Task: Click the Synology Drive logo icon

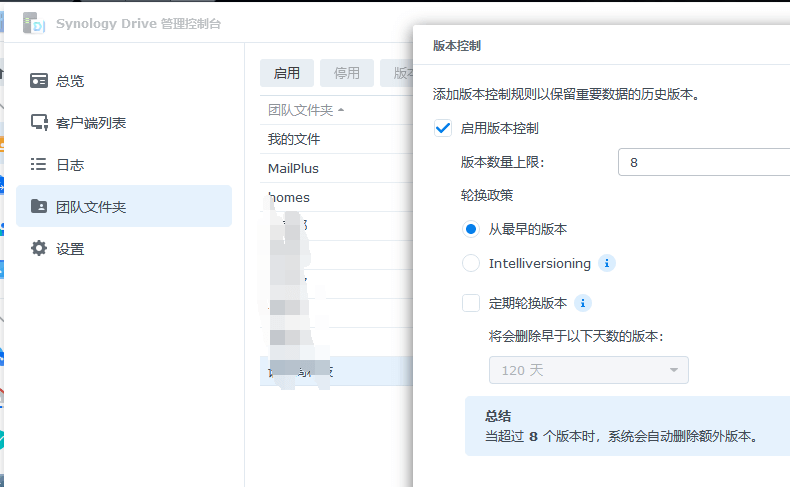Action: tap(35, 23)
